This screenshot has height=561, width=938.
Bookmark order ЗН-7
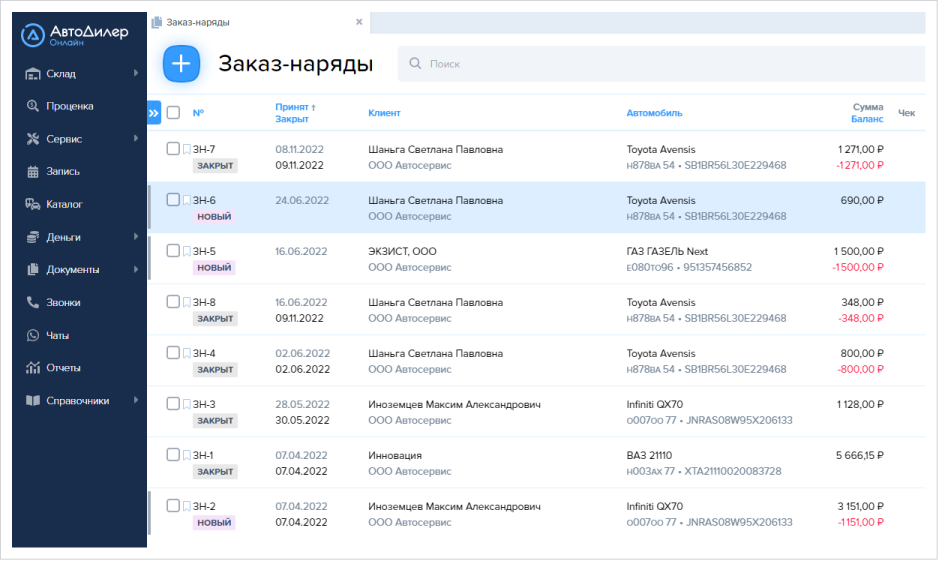pyautogui.click(x=187, y=149)
